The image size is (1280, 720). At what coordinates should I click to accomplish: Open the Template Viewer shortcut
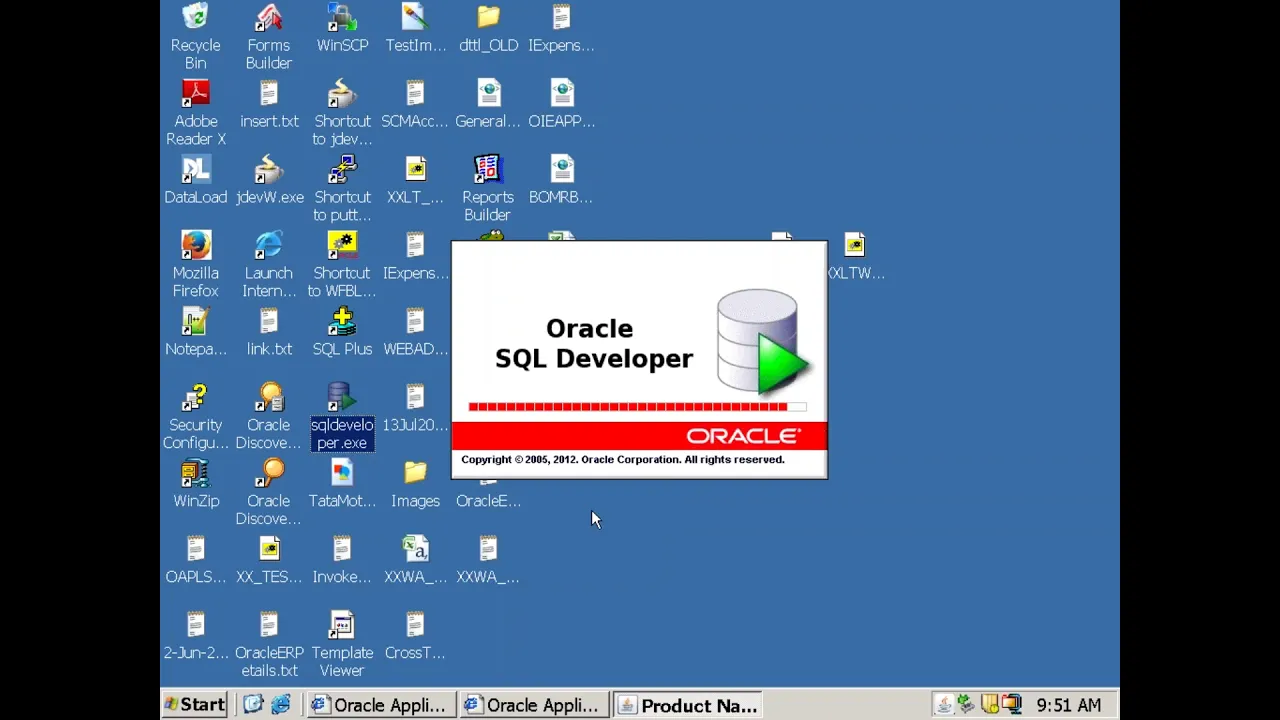pos(342,645)
